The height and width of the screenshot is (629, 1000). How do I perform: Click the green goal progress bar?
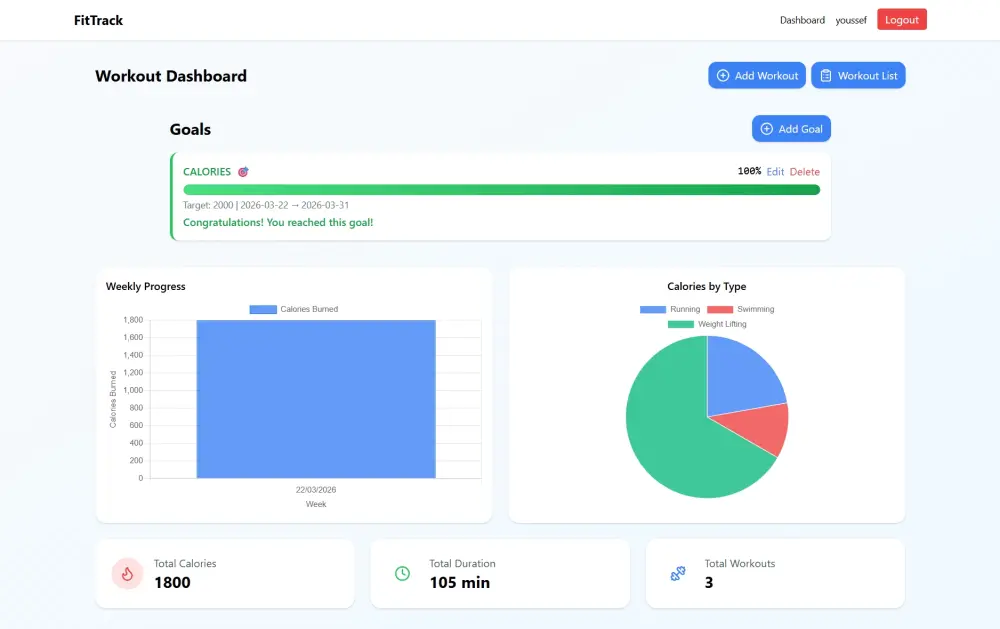500,189
